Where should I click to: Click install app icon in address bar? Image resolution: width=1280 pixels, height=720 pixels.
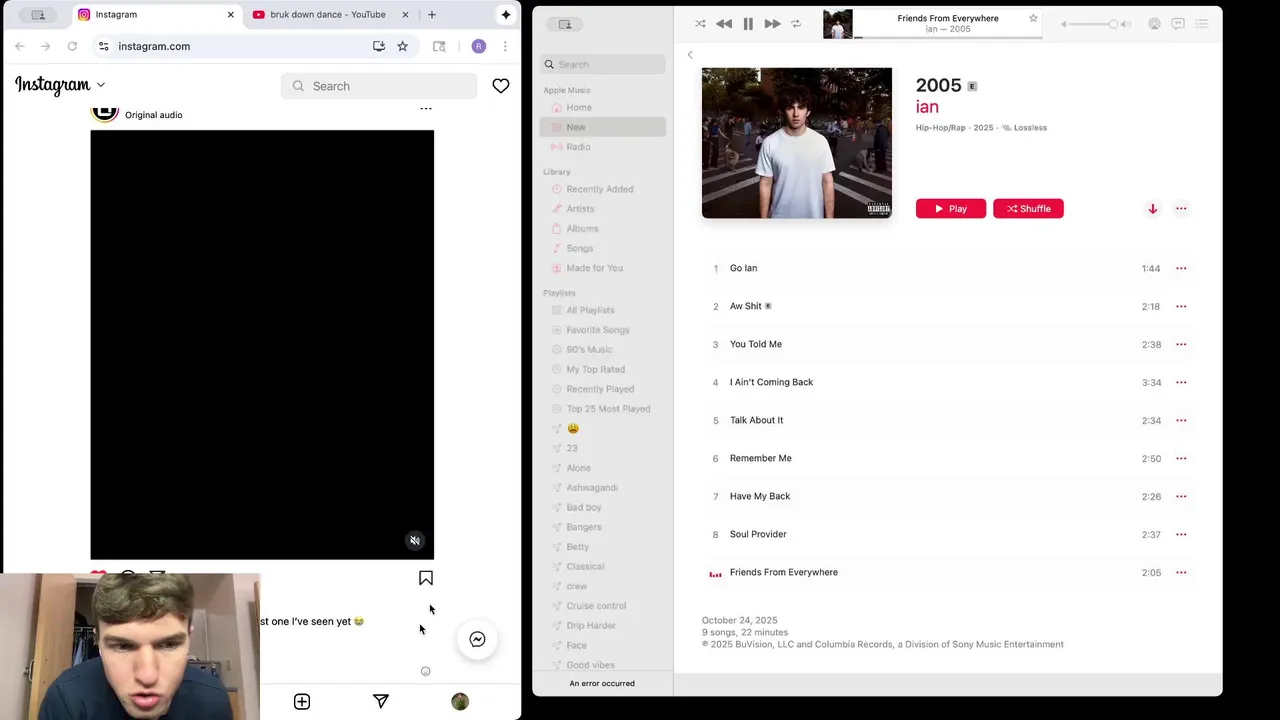(379, 46)
